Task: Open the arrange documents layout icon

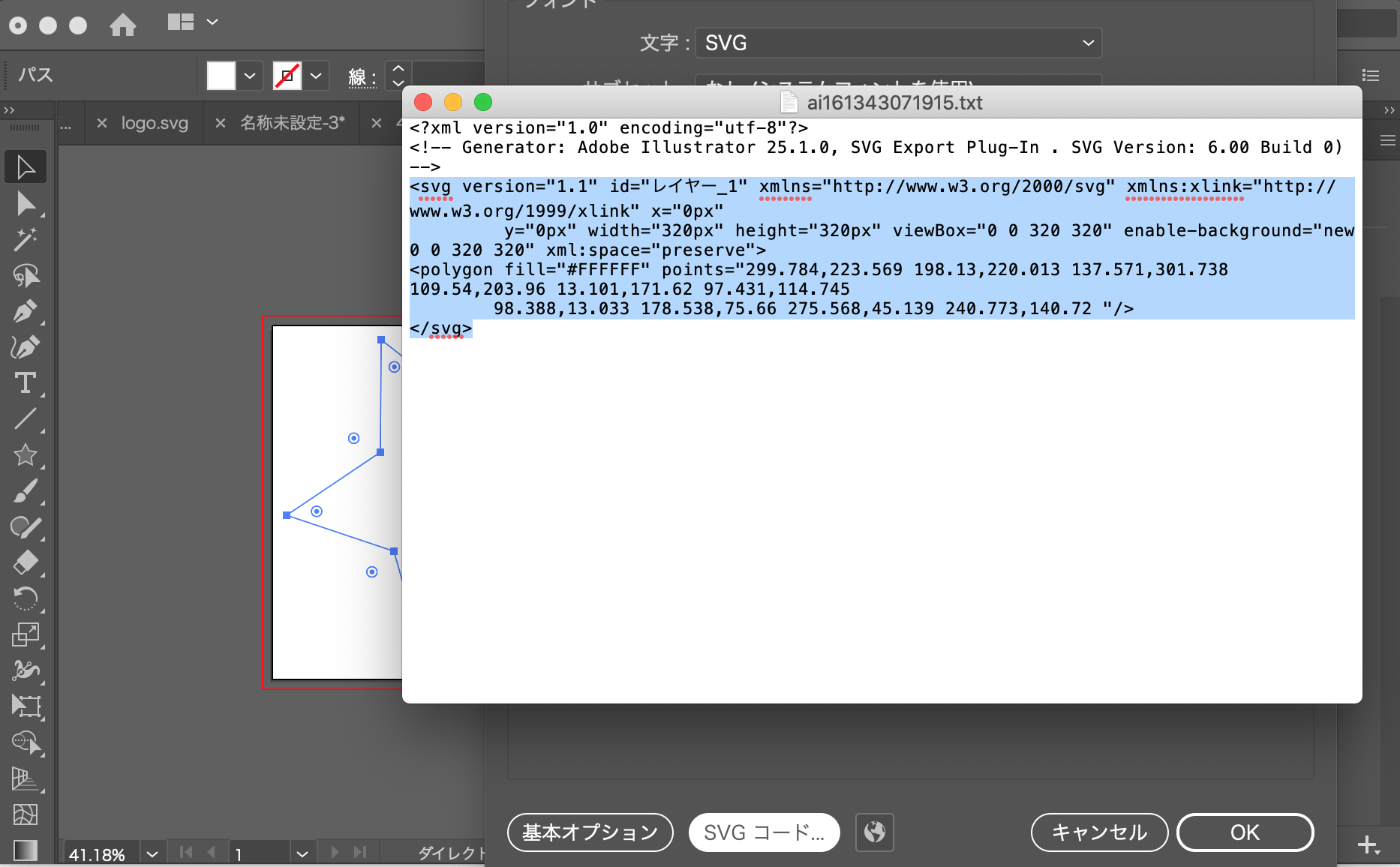Action: pos(181,22)
